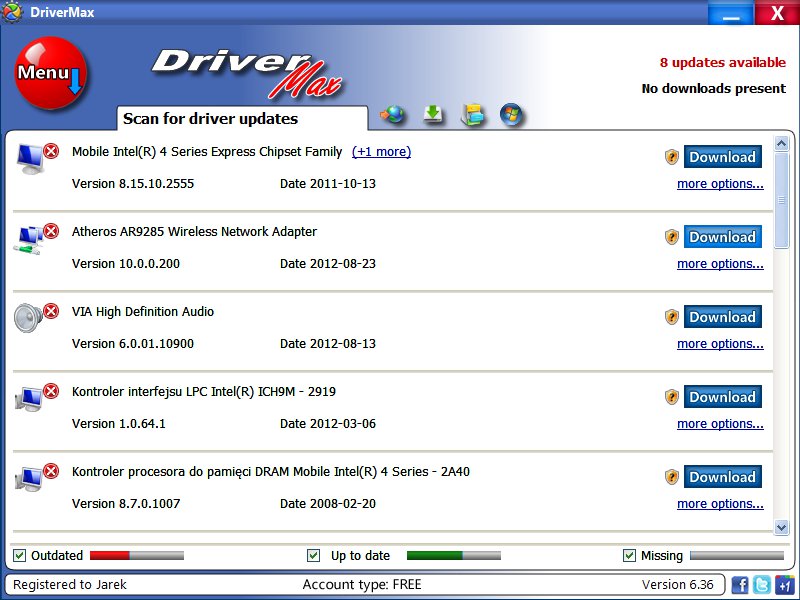Click the scrollbar down arrow
Viewport: 800px width, 600px height.
pos(781,527)
